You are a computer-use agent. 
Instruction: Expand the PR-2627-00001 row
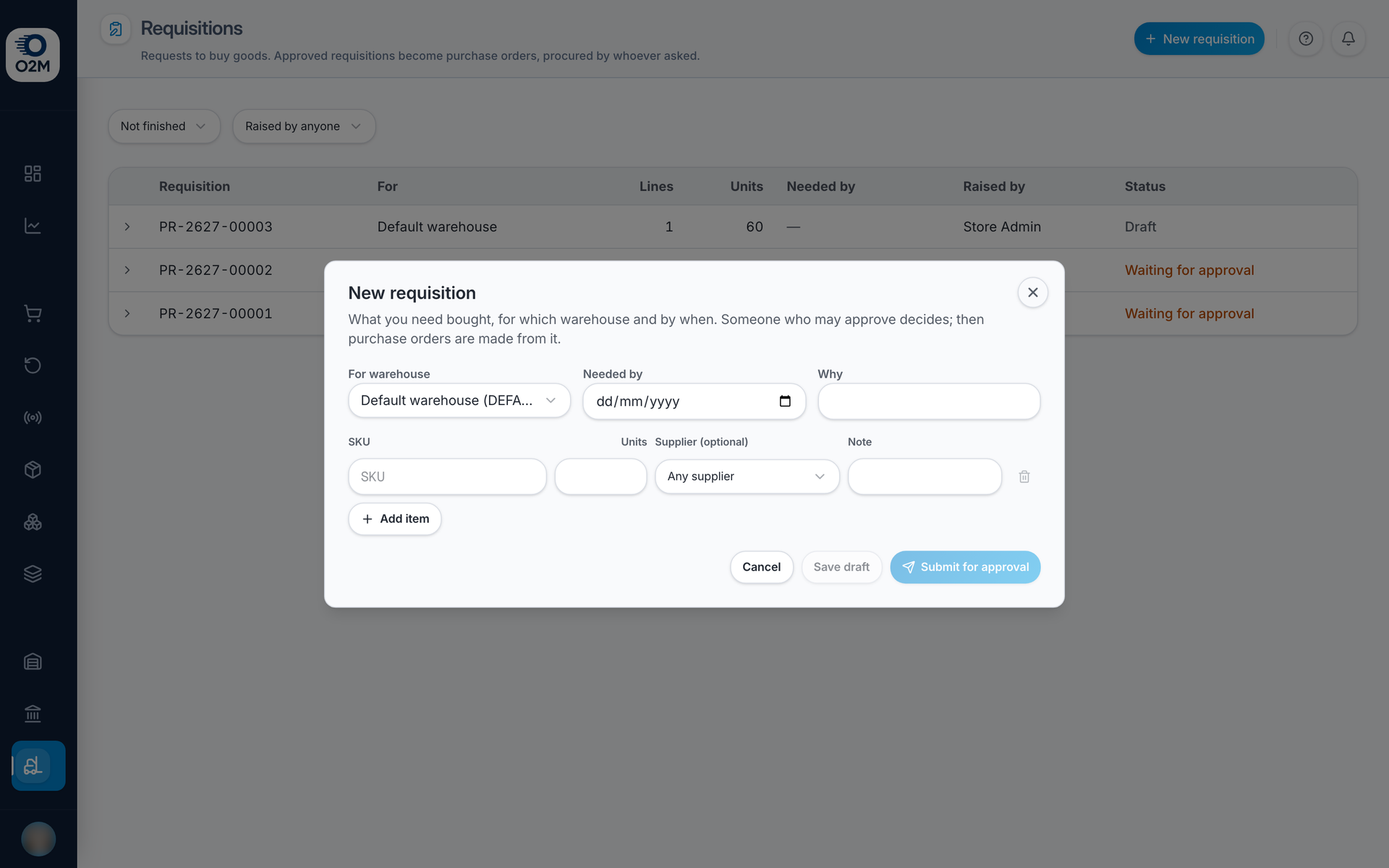pos(127,314)
